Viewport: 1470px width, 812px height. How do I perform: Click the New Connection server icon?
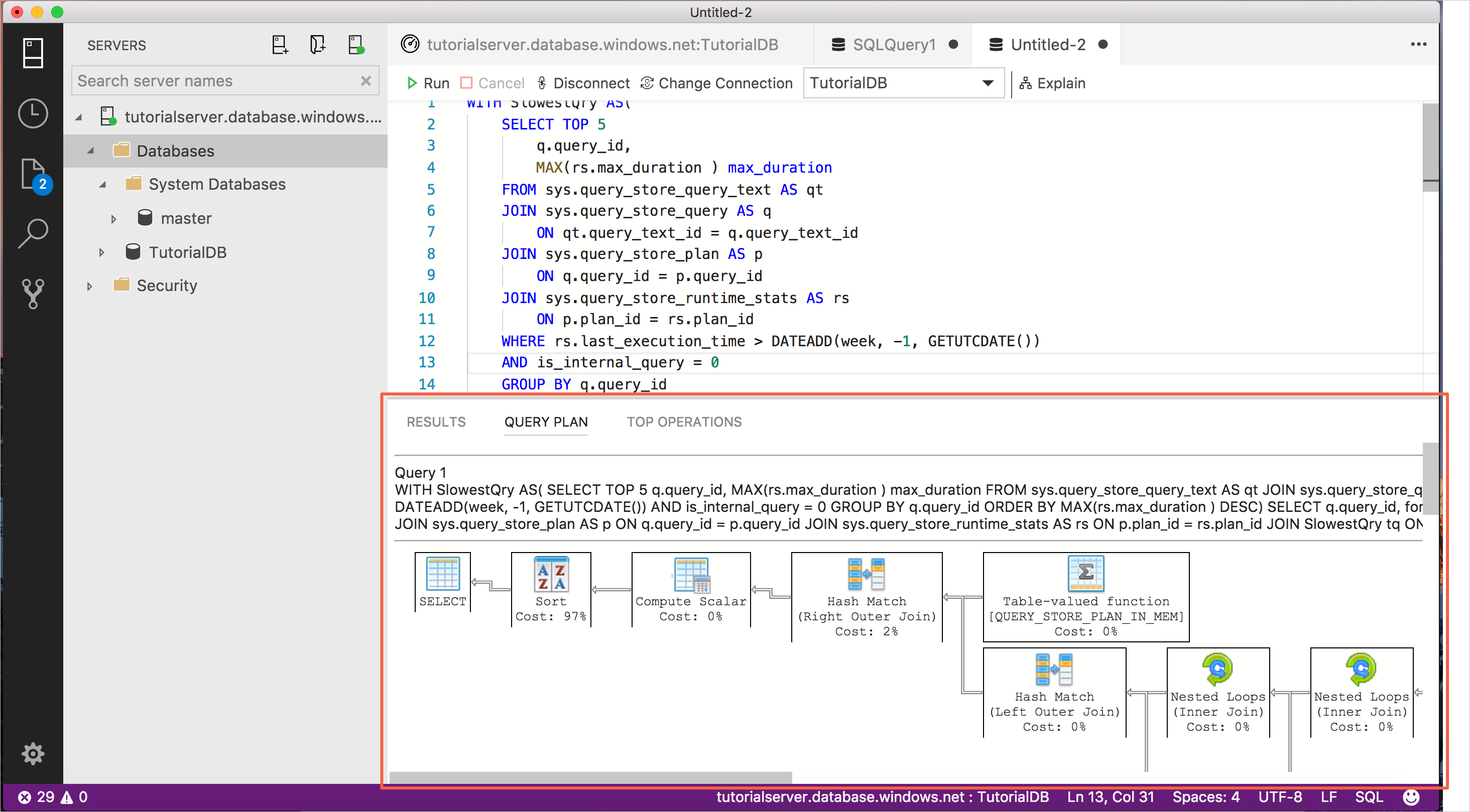(x=280, y=45)
